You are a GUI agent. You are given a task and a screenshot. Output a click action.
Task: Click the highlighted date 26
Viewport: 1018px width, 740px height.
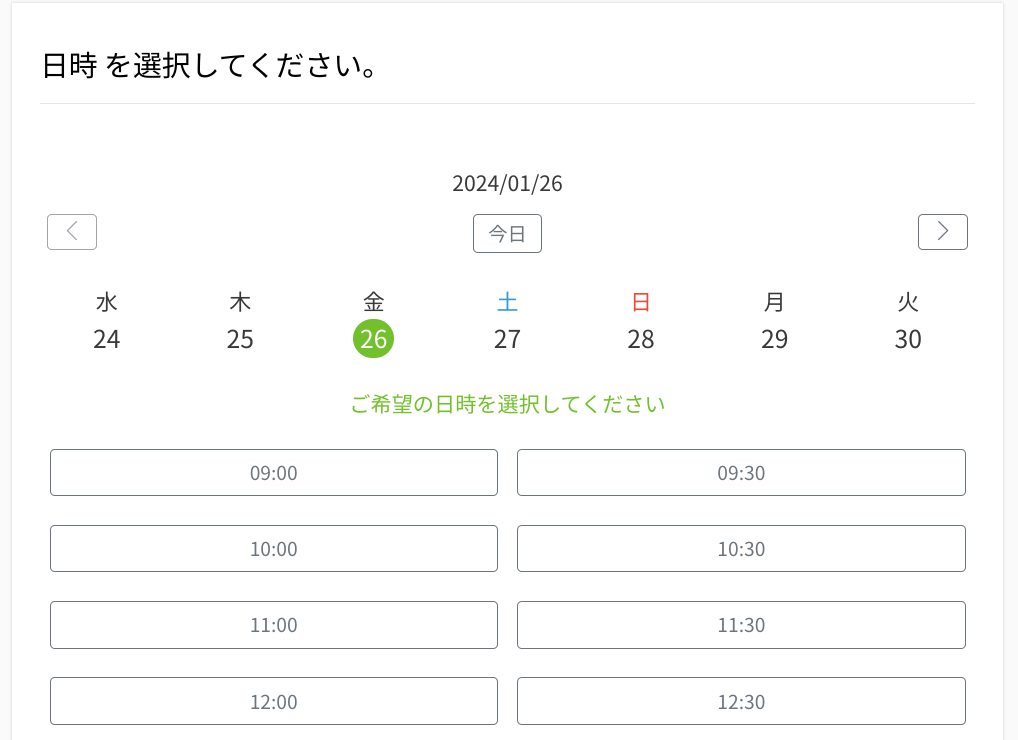[x=374, y=339]
